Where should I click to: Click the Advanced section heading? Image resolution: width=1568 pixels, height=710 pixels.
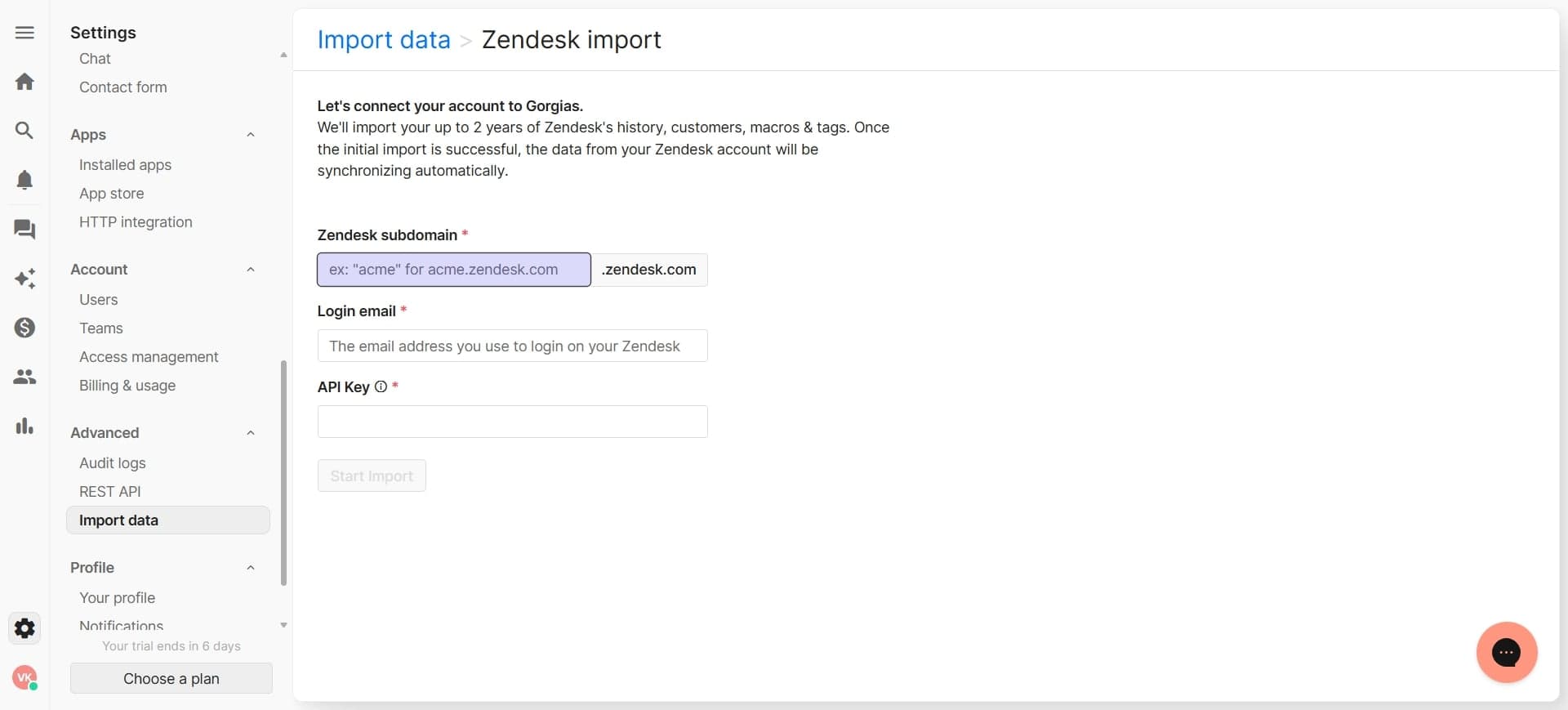(x=105, y=433)
